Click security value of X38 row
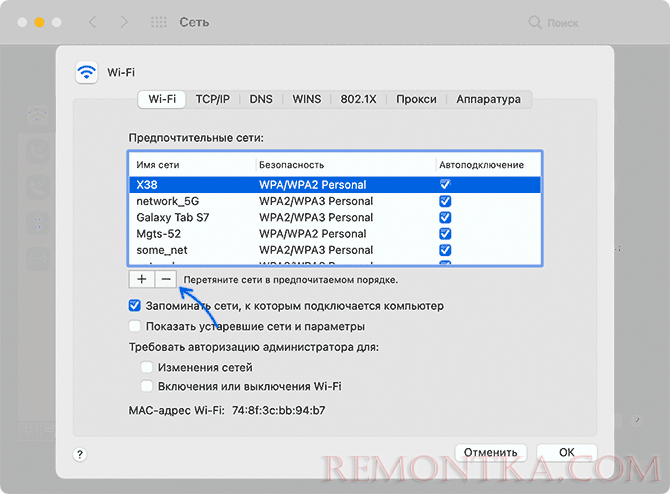Viewport: 670px width, 494px height. click(x=313, y=185)
